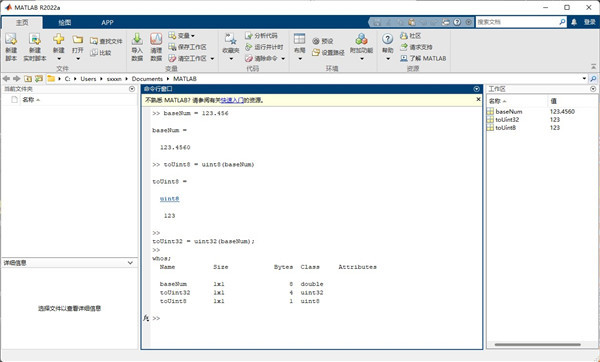Save workspace via 保存工作区
The width and height of the screenshot is (600, 362).
[x=188, y=47]
